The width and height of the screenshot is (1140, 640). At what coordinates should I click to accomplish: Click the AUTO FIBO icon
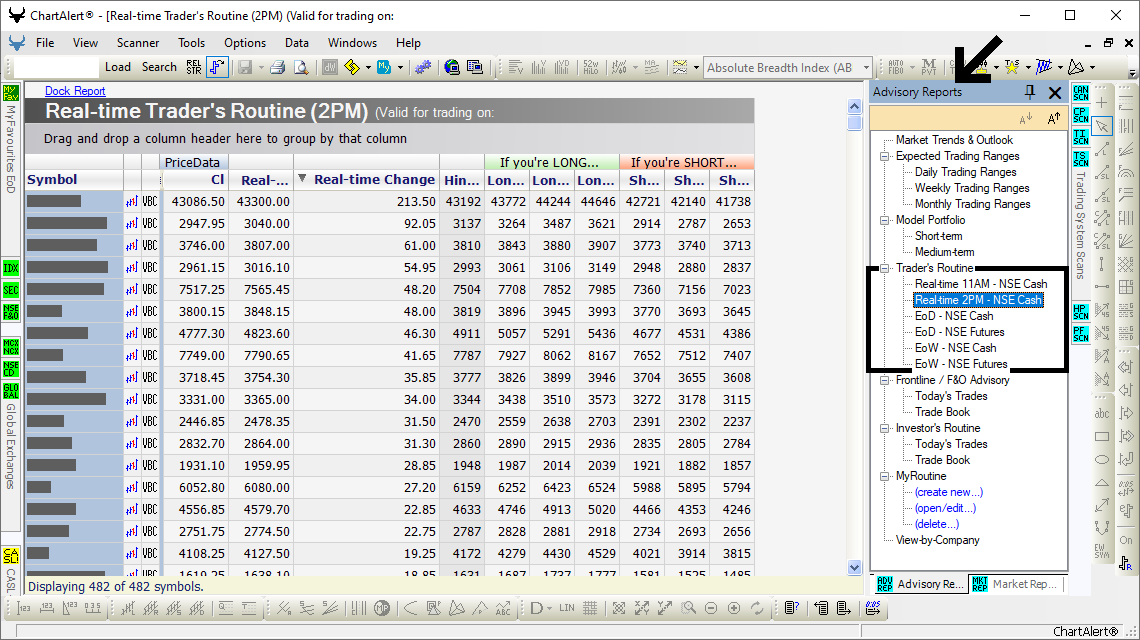coord(896,68)
